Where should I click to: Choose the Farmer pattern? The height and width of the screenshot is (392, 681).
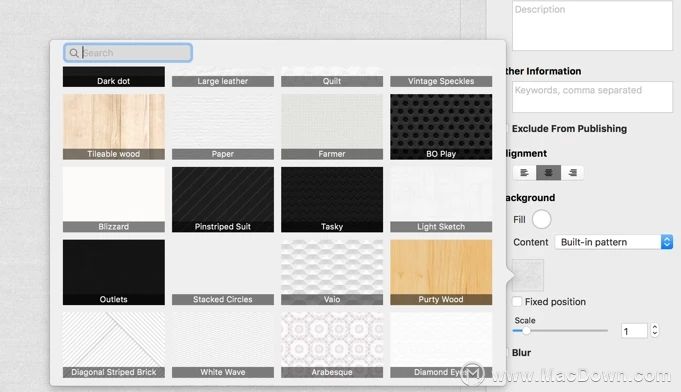tap(332, 127)
